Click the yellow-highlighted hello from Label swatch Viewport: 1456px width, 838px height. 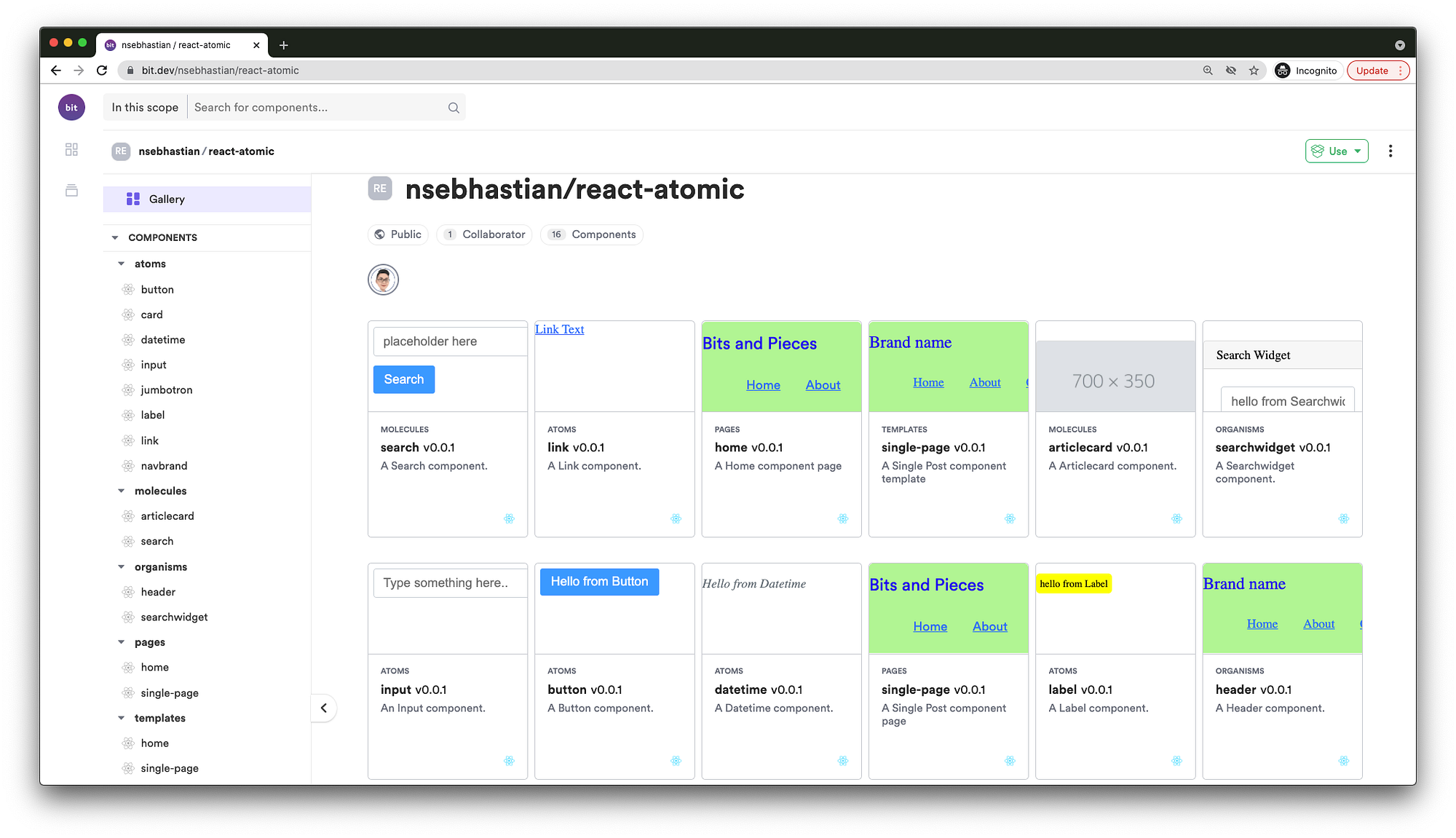click(x=1074, y=583)
